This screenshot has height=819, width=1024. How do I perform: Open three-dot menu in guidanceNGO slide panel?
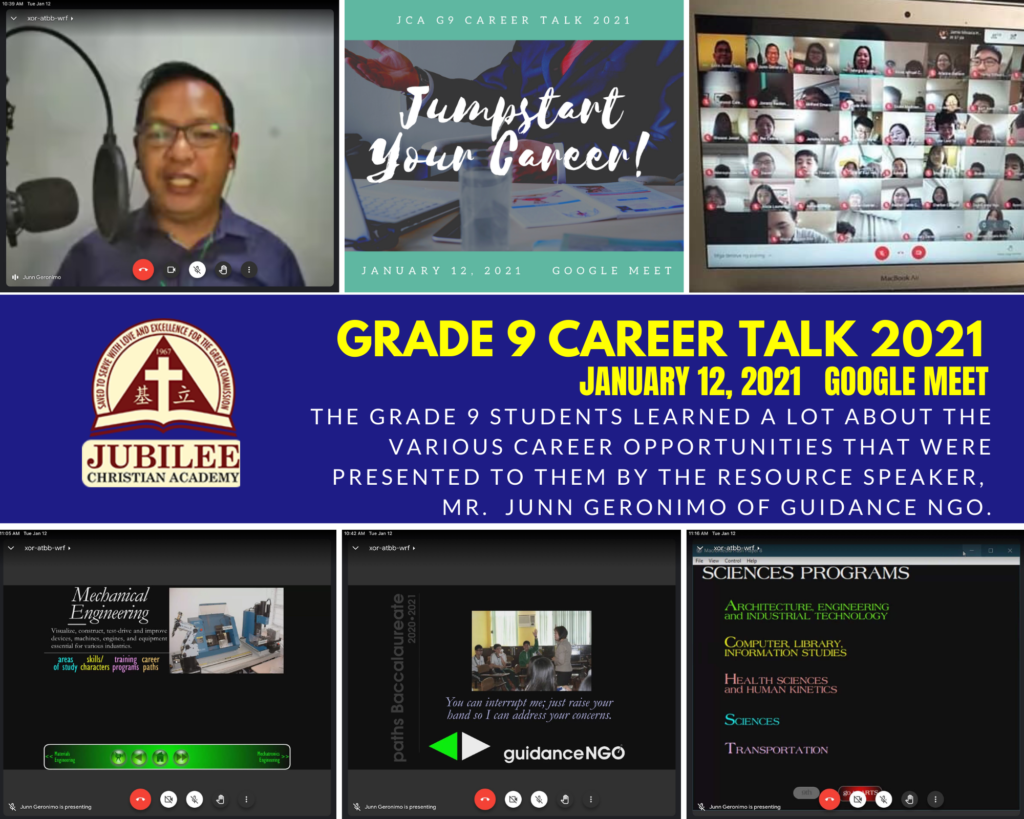point(590,799)
